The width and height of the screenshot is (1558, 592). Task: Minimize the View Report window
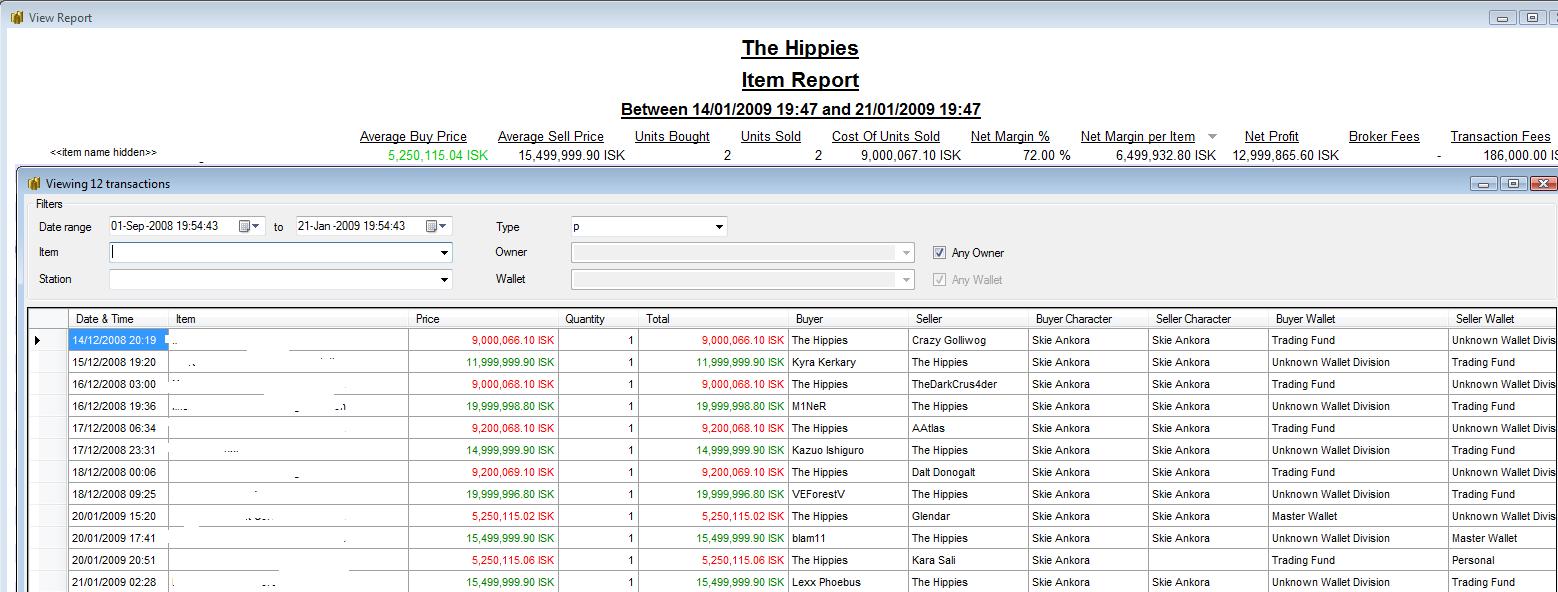pos(1502,18)
